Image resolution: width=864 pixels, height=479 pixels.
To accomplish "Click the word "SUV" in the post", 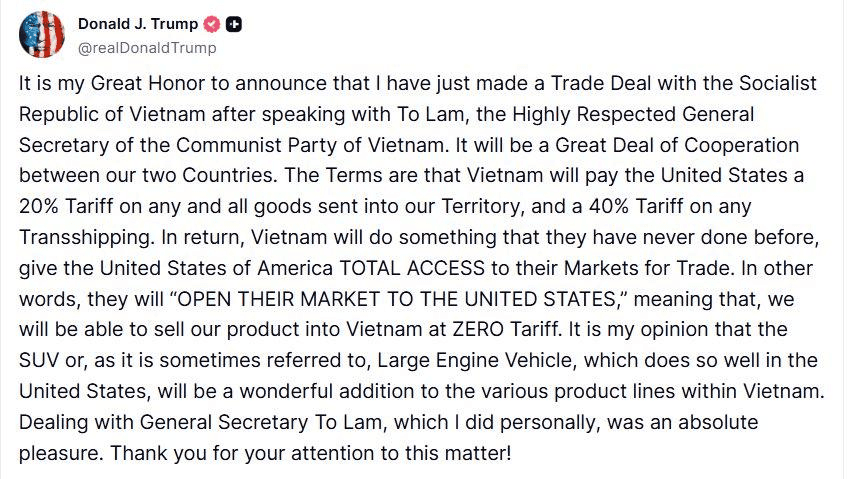I will click(x=39, y=360).
